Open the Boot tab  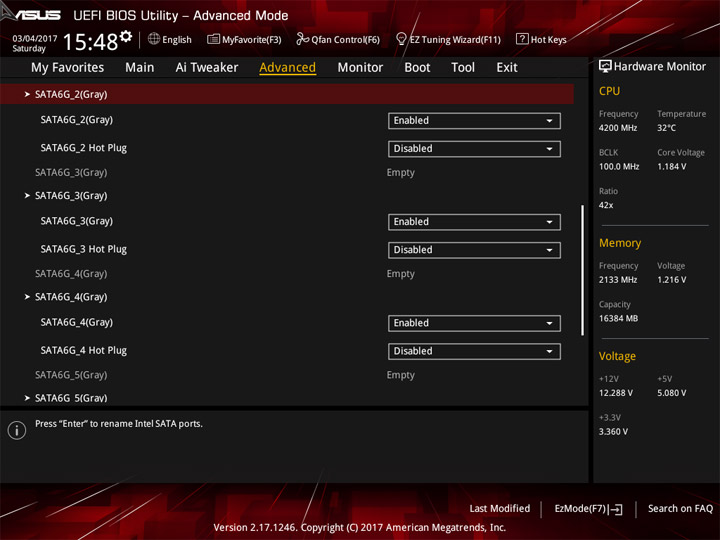click(x=417, y=68)
